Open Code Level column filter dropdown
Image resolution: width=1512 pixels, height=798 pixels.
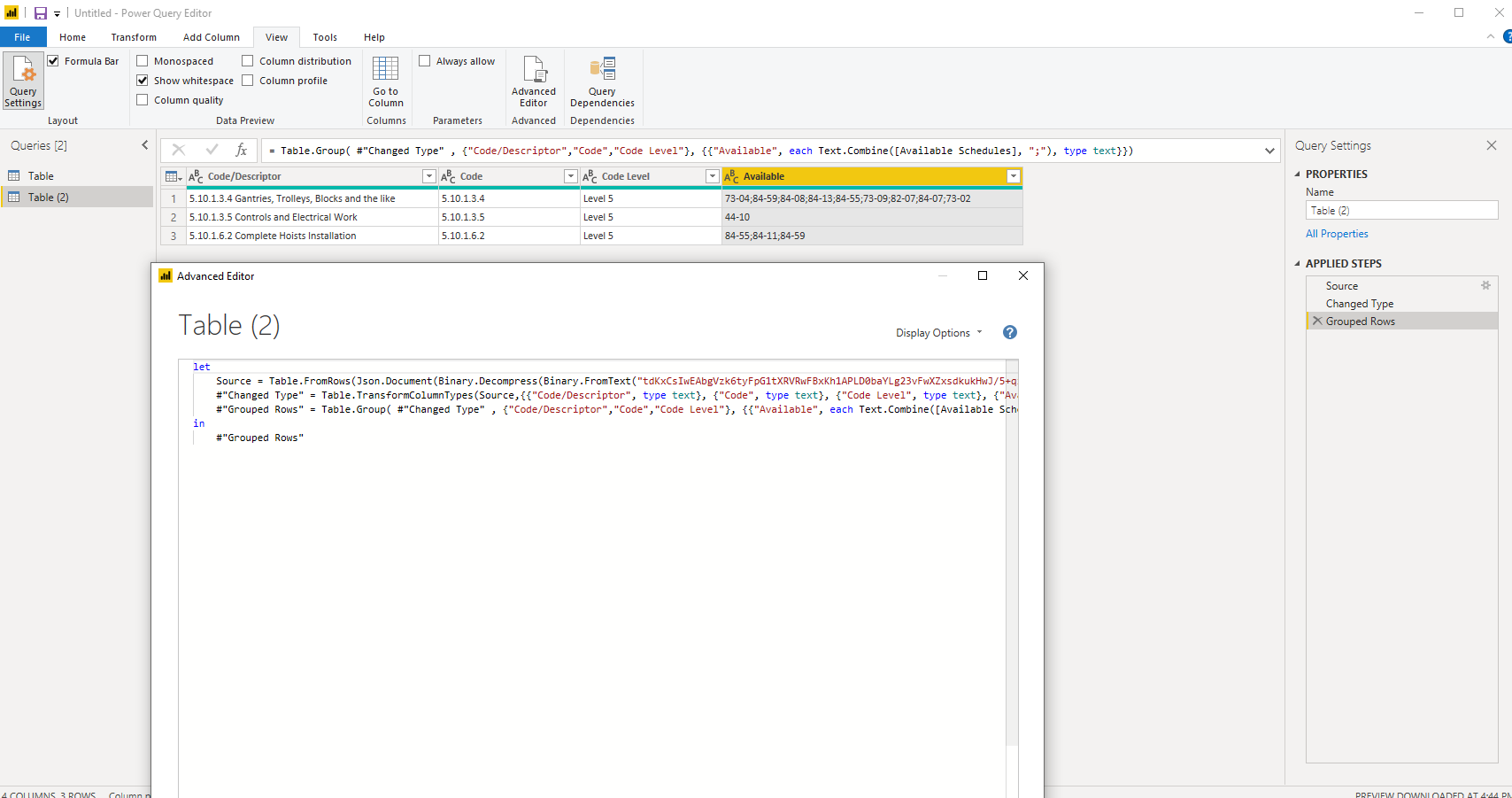click(713, 176)
